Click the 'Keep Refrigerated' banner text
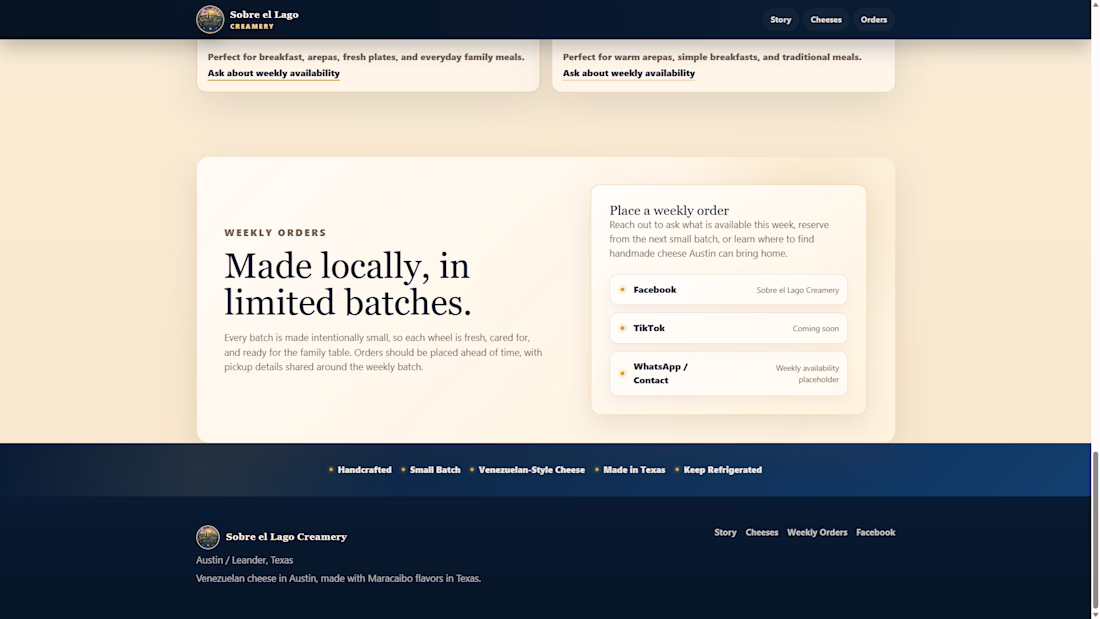 (x=723, y=470)
